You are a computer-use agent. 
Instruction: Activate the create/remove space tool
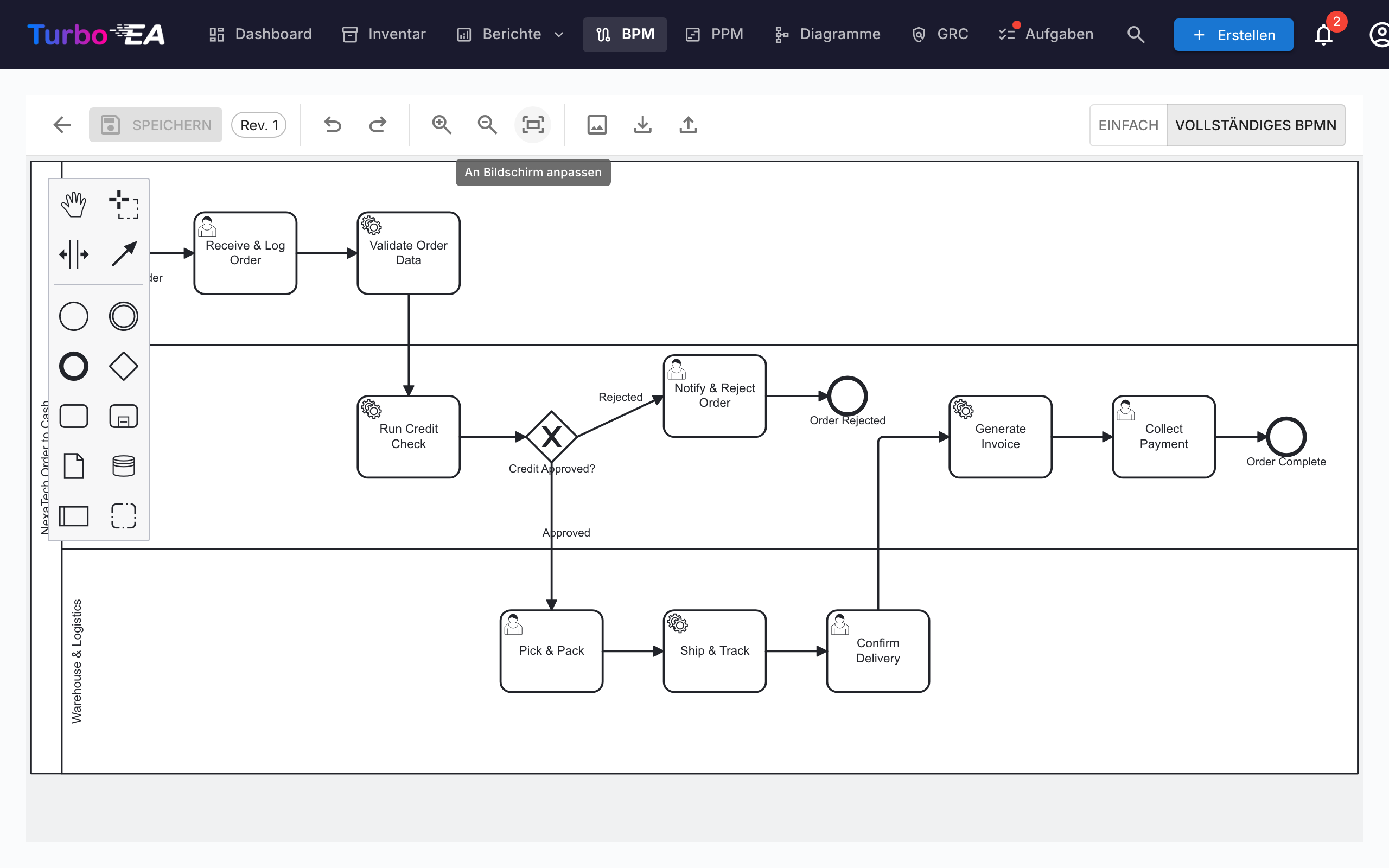click(x=73, y=254)
